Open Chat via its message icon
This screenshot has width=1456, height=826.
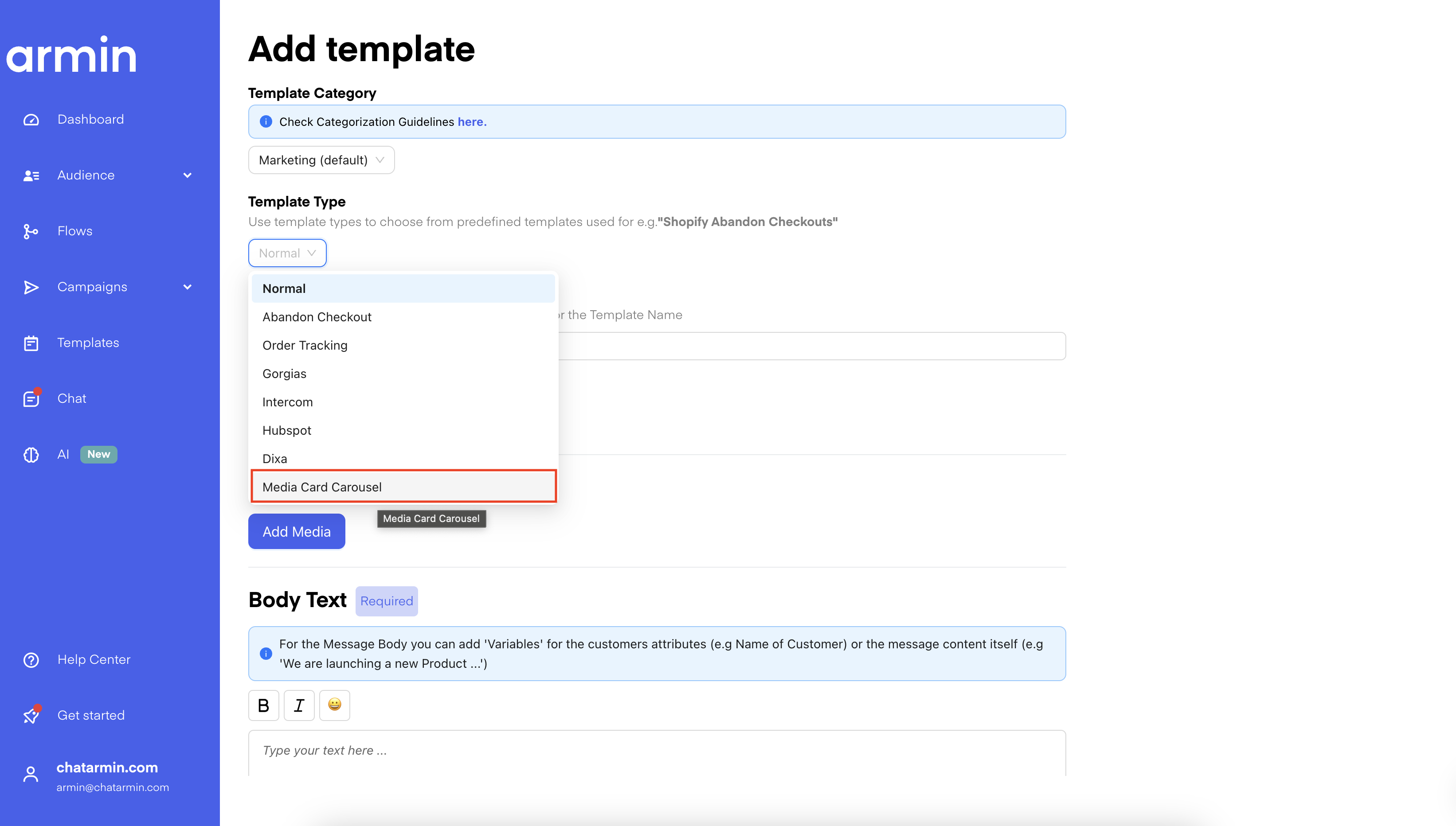pyautogui.click(x=31, y=399)
